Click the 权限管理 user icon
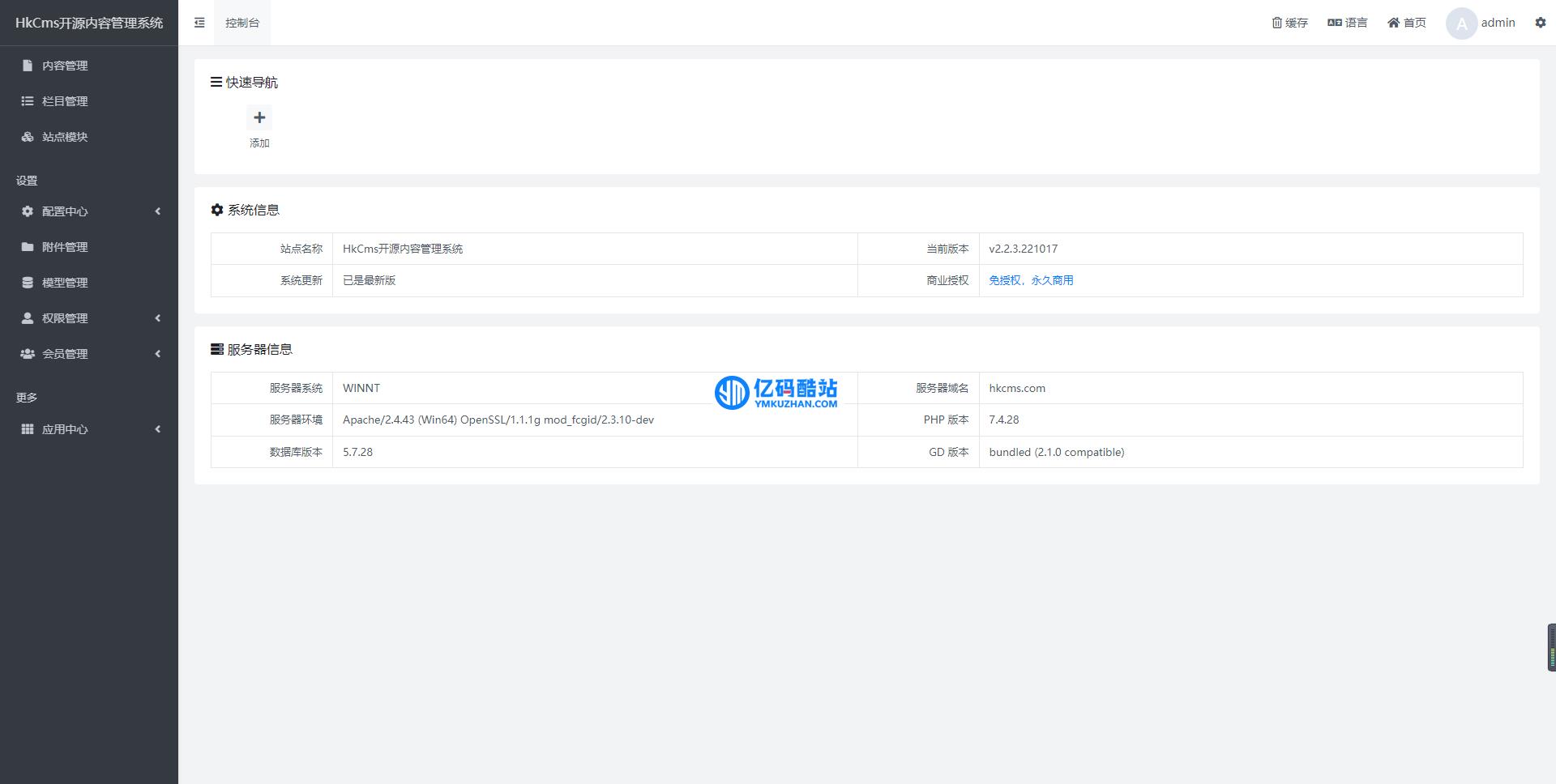 [28, 318]
